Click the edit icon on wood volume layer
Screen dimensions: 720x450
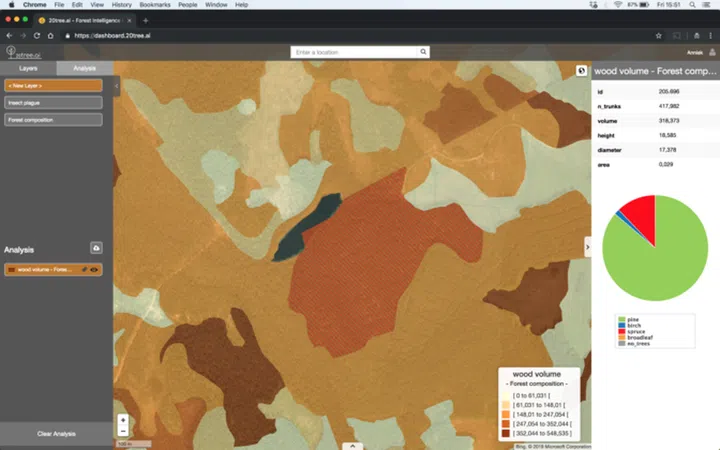click(x=84, y=270)
